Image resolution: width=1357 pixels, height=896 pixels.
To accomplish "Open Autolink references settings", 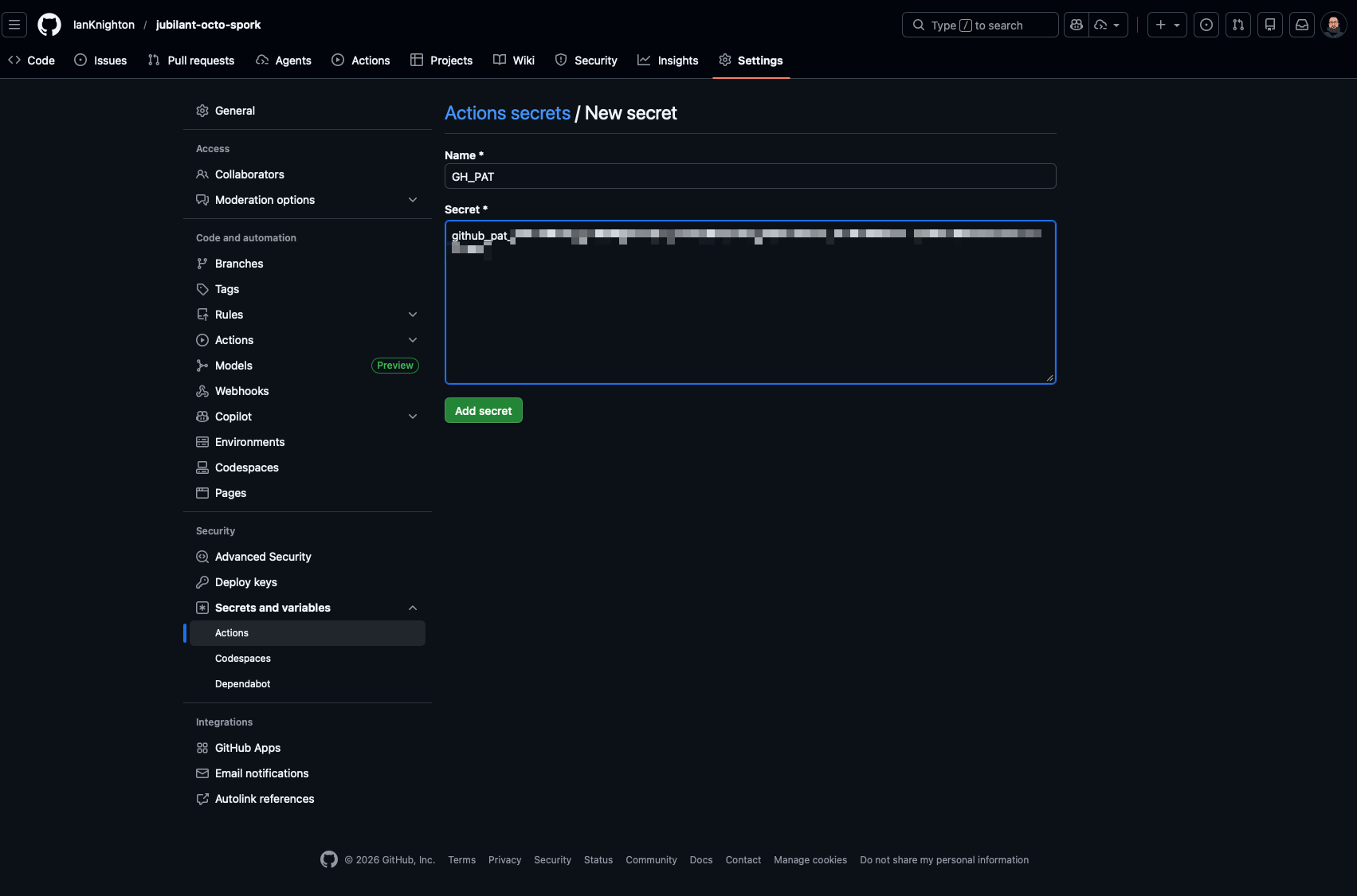I will pyautogui.click(x=308, y=799).
